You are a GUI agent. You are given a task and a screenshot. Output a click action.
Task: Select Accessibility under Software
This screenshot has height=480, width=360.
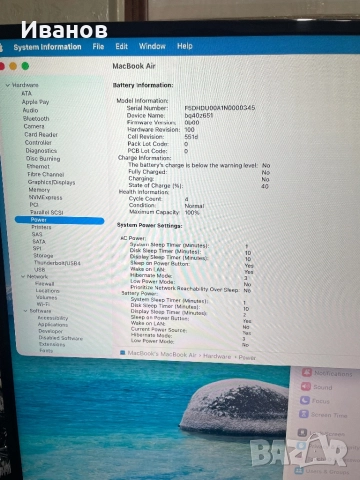pos(53,318)
